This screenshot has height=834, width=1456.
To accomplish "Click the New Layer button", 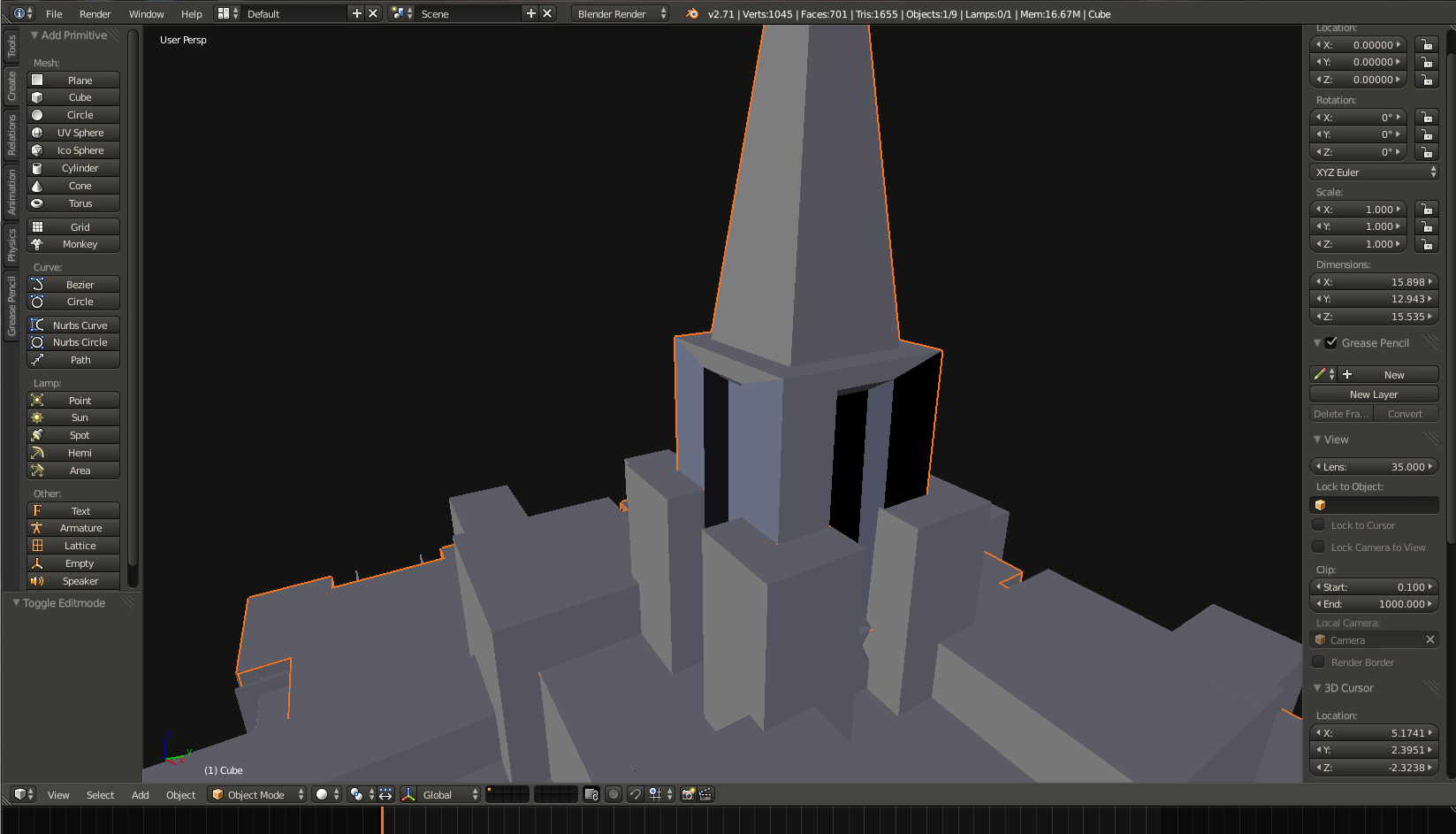I will tap(1374, 394).
